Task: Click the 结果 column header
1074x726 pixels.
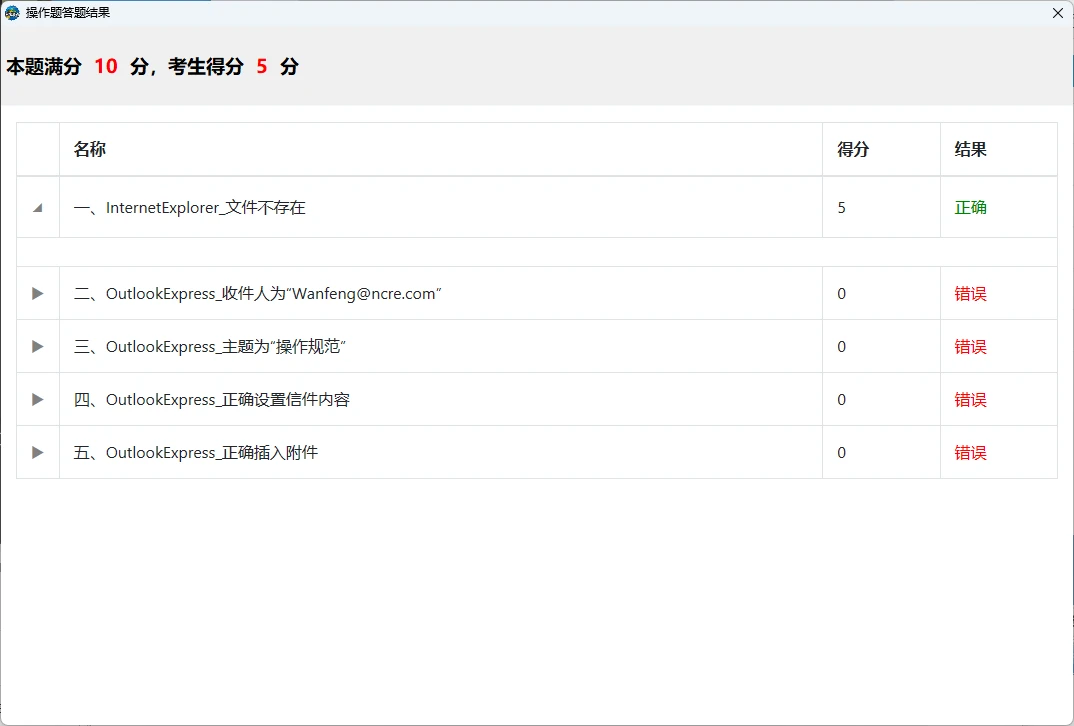Action: (x=970, y=150)
